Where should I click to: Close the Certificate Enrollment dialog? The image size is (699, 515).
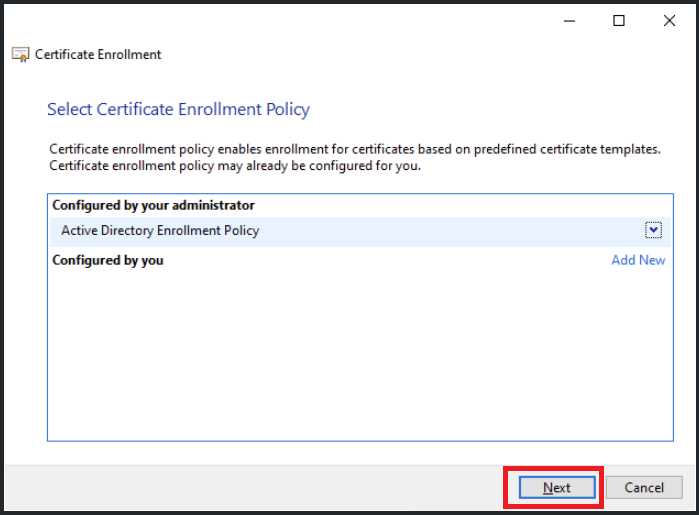tap(669, 21)
